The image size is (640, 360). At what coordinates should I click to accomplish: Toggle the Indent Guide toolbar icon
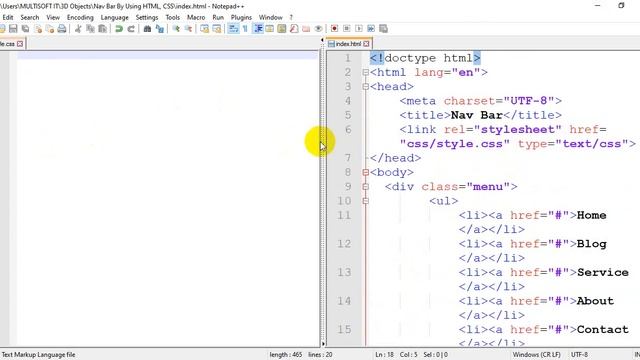click(x=258, y=29)
